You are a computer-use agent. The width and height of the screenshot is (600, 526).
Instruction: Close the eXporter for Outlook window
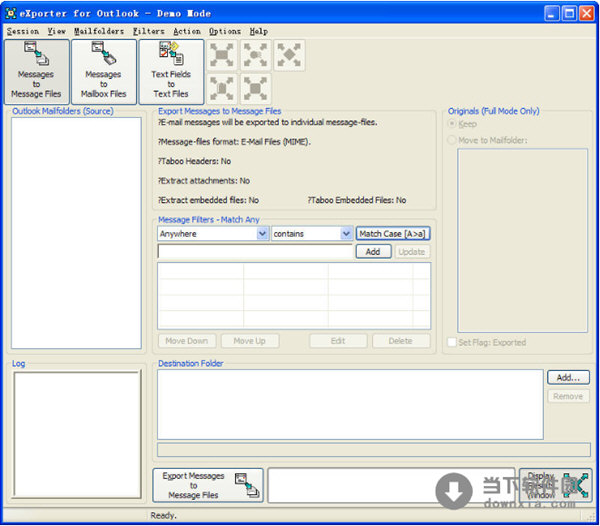586,13
